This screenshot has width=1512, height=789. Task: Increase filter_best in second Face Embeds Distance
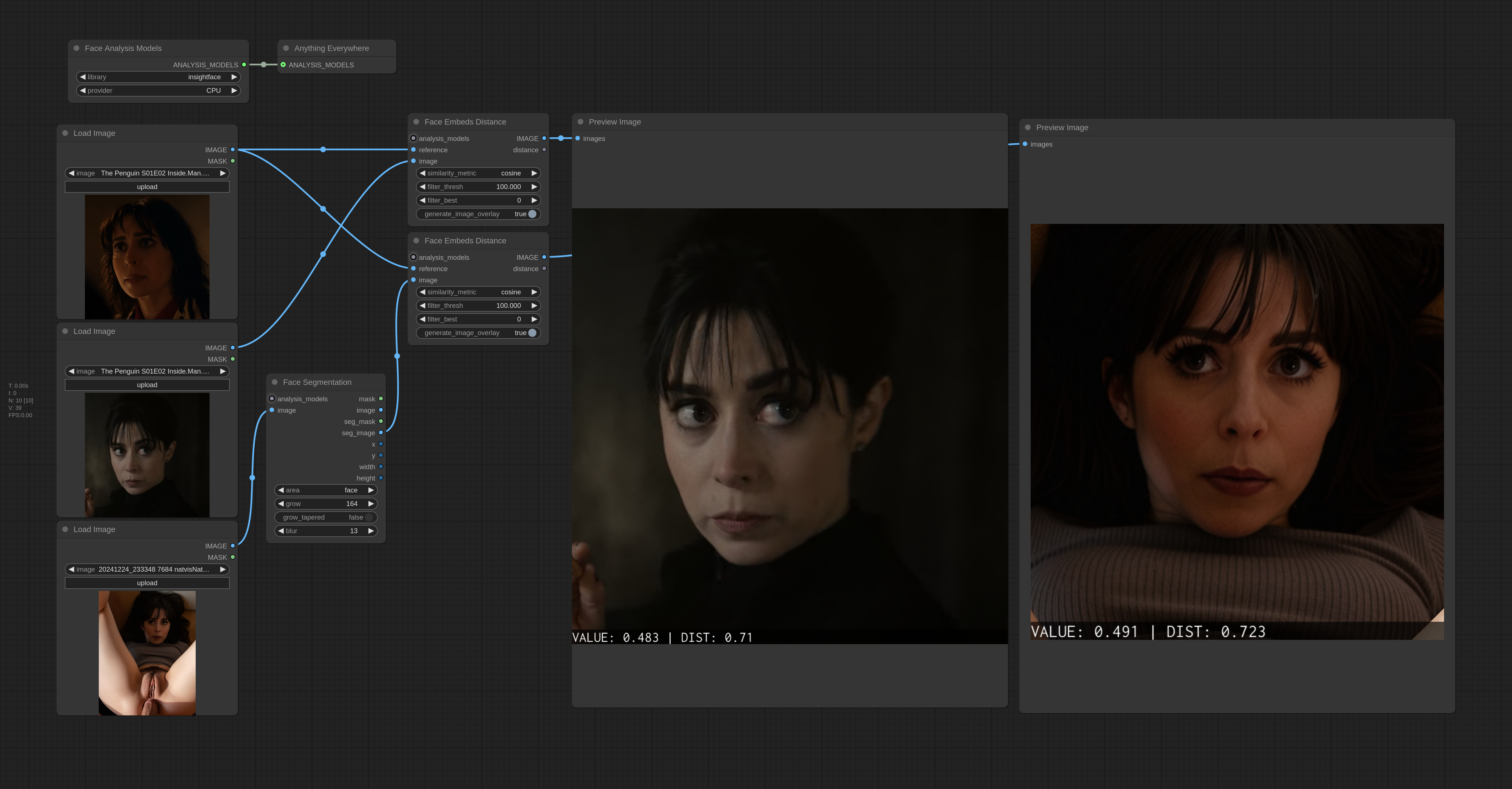(534, 319)
